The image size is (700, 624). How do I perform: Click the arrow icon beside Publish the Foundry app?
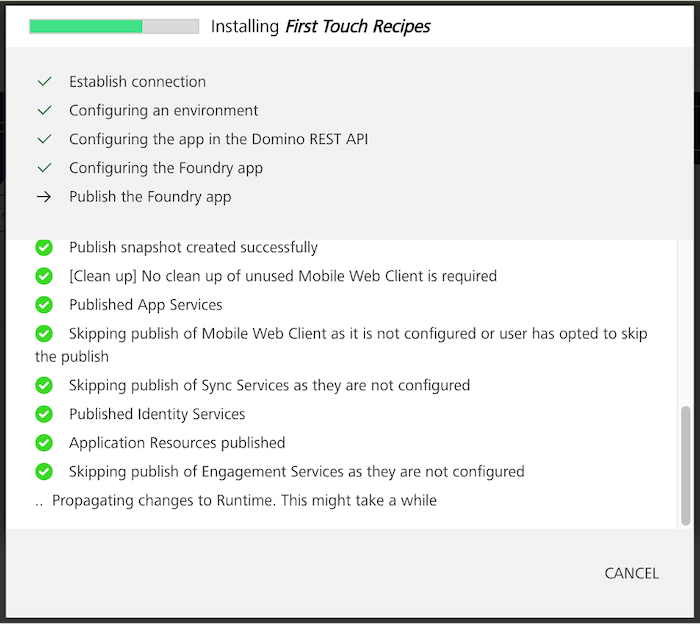pyautogui.click(x=44, y=197)
